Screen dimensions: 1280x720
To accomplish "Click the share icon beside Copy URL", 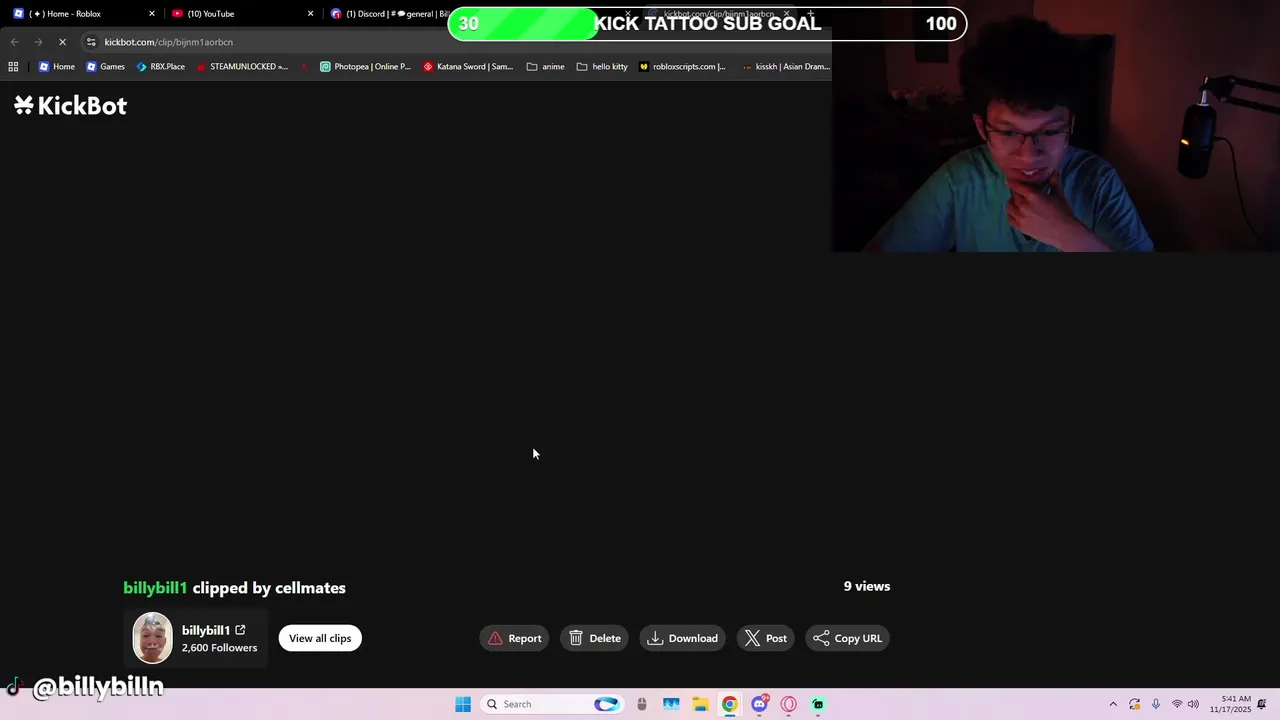I will tap(821, 638).
